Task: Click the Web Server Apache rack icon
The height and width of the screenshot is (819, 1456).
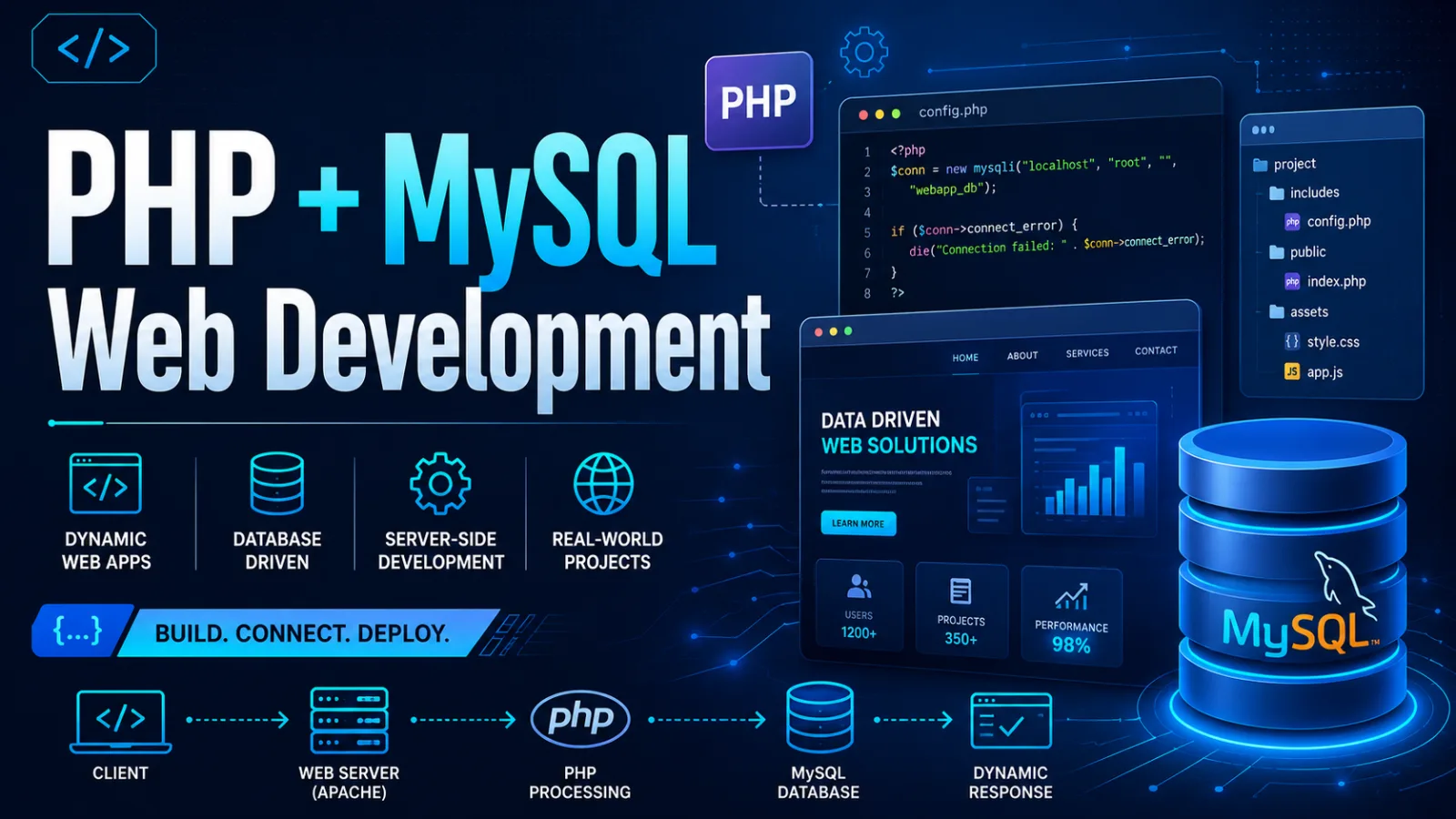Action: click(349, 720)
